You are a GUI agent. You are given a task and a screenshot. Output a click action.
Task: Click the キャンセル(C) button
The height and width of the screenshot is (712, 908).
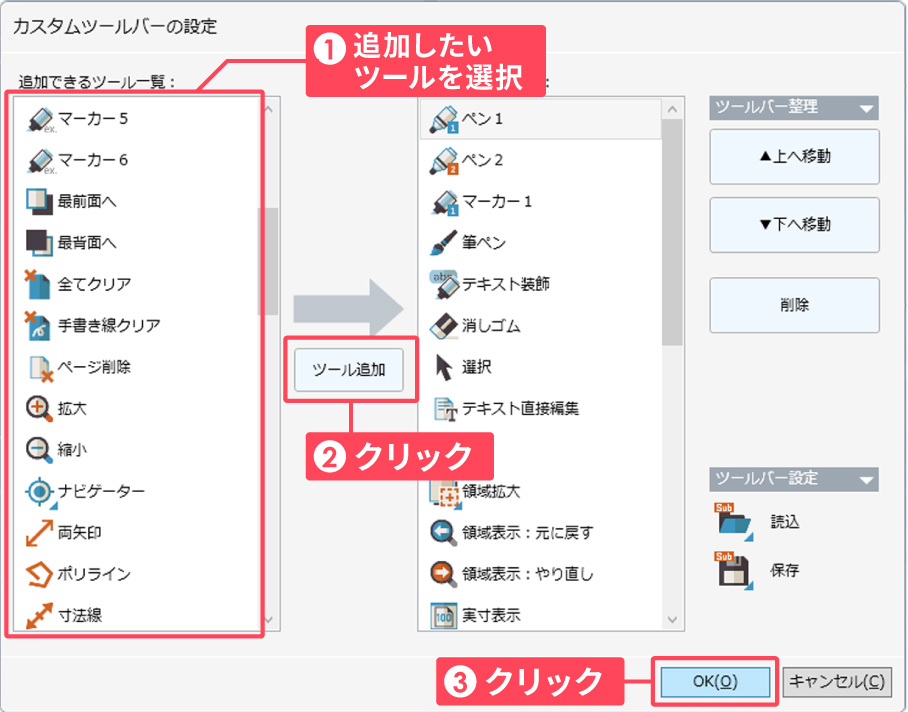(837, 682)
